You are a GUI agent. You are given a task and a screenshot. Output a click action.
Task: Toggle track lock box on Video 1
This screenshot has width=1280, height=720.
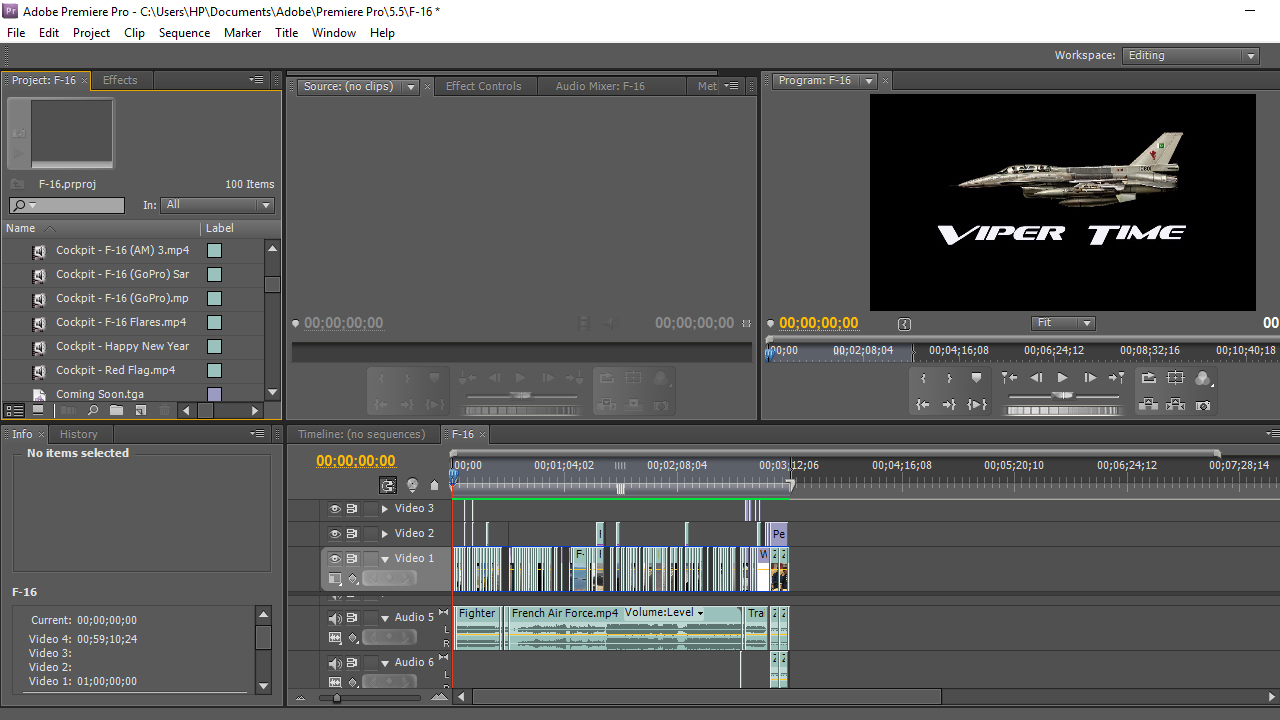(x=371, y=559)
